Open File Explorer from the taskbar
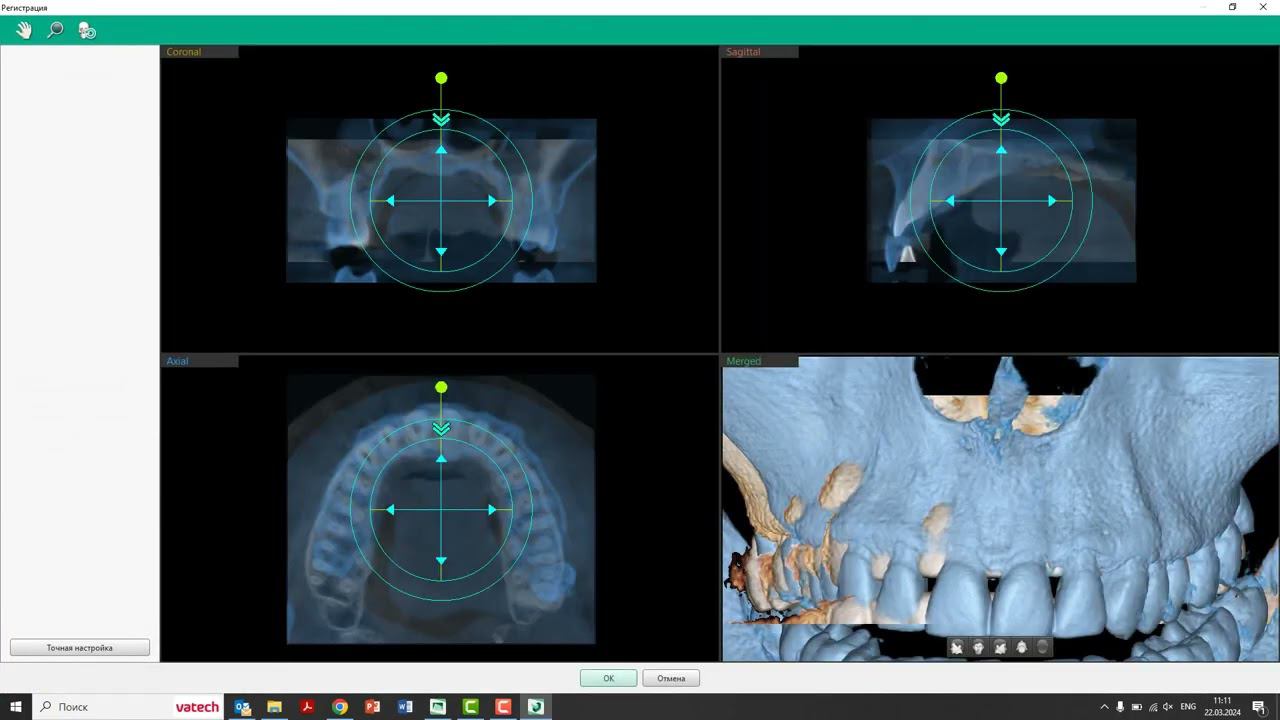 [x=274, y=707]
